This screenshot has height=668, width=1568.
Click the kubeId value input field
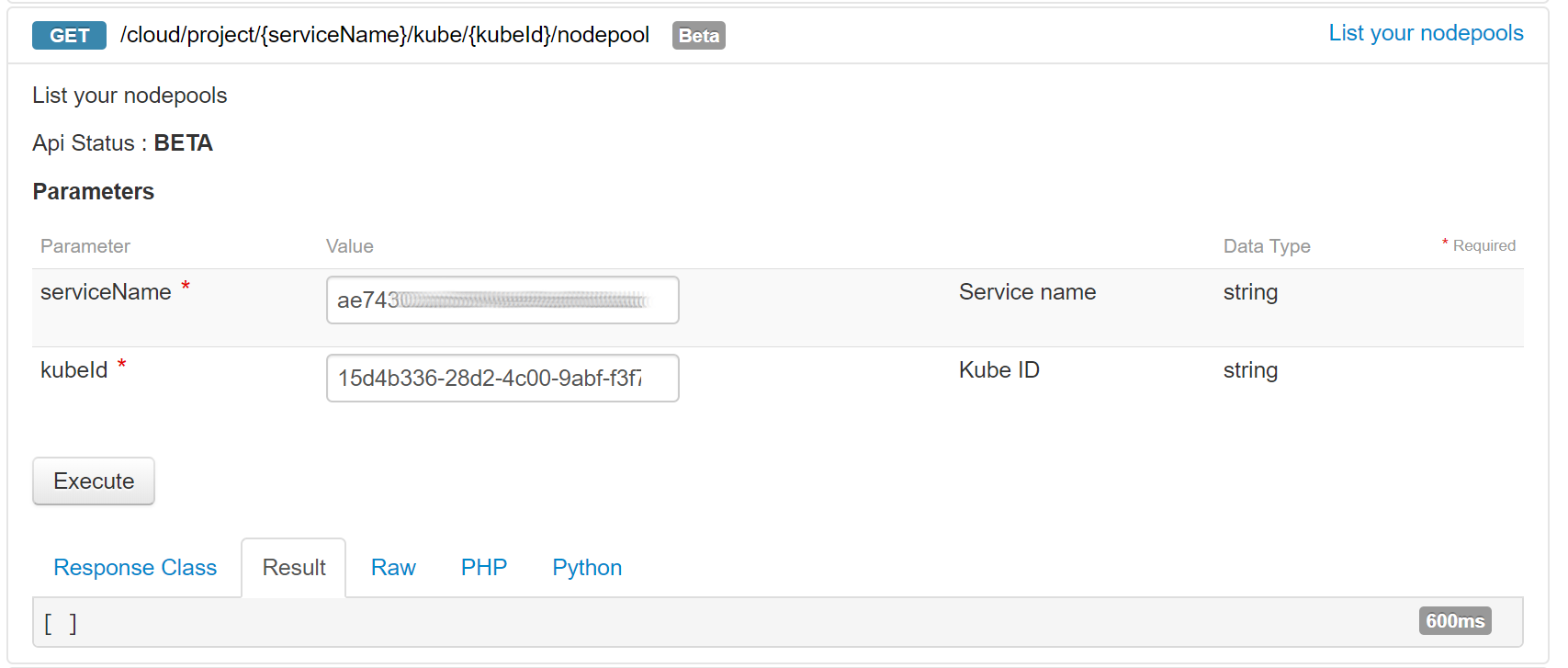(502, 379)
